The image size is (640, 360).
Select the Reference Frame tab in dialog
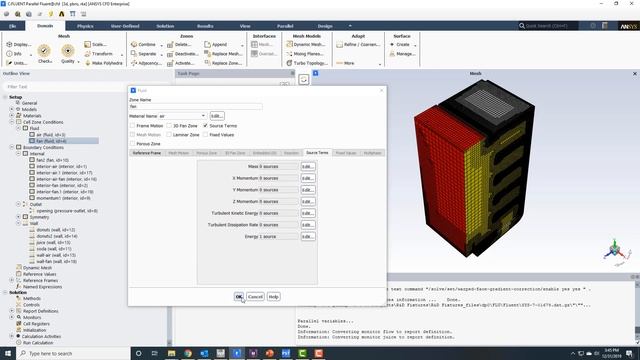click(x=147, y=153)
